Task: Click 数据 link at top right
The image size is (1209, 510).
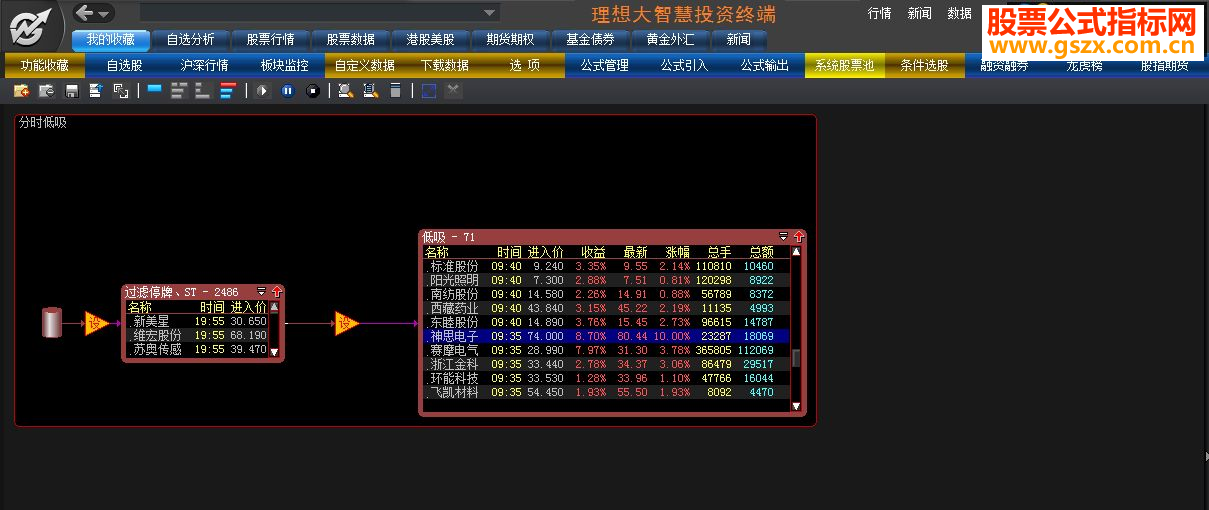Action: (959, 14)
